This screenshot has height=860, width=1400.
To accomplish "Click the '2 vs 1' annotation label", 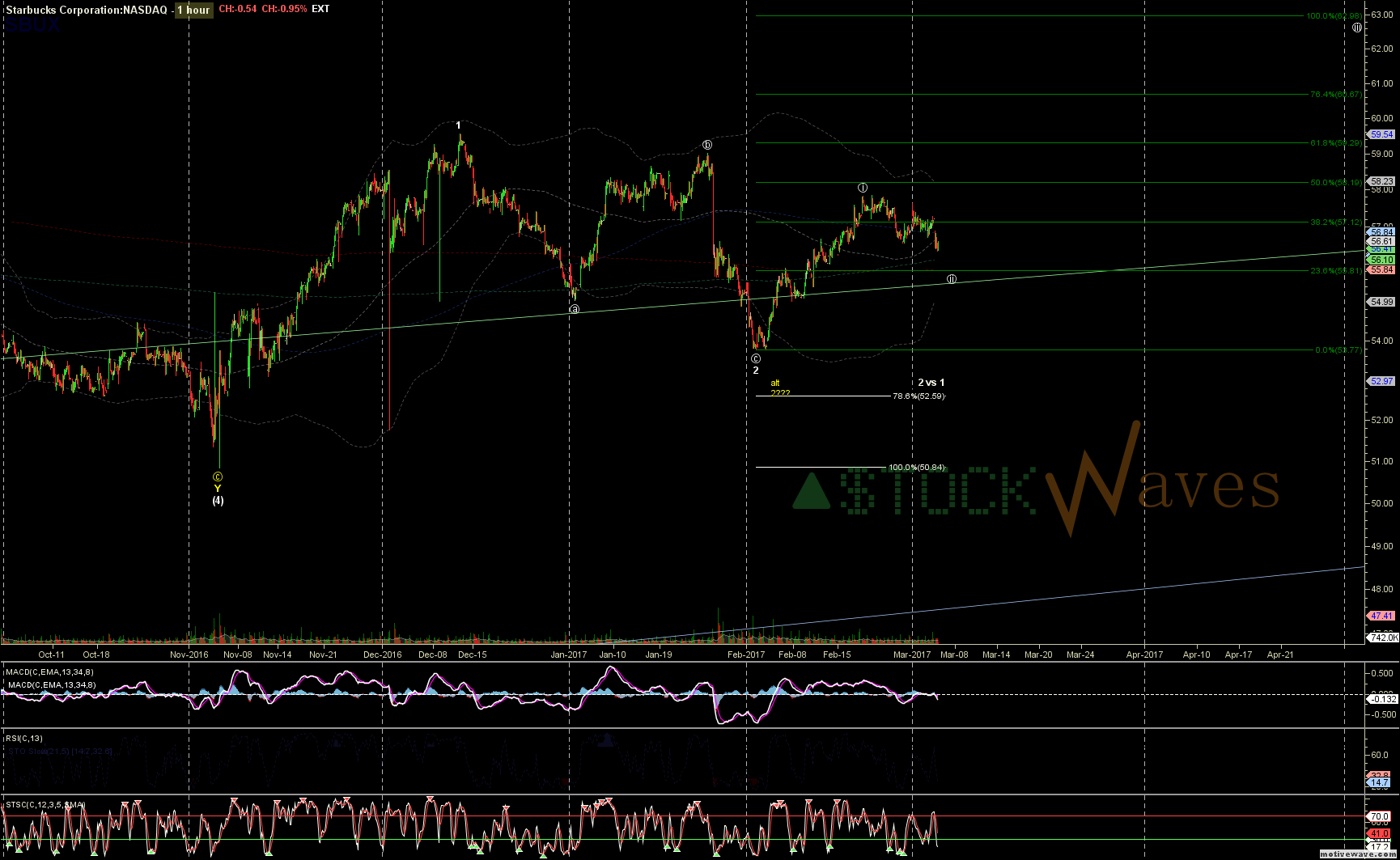I will pyautogui.click(x=931, y=383).
